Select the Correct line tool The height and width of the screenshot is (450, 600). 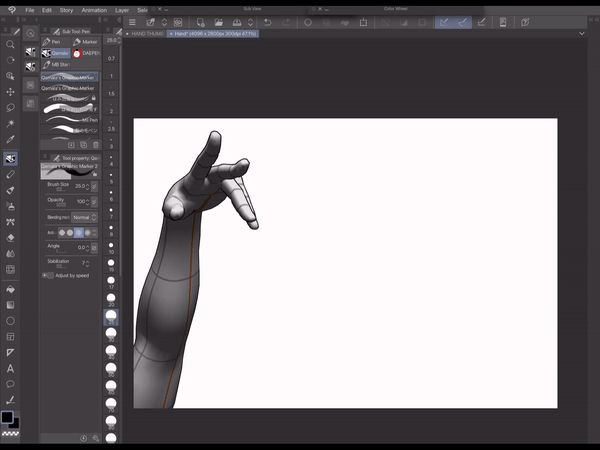coord(10,400)
